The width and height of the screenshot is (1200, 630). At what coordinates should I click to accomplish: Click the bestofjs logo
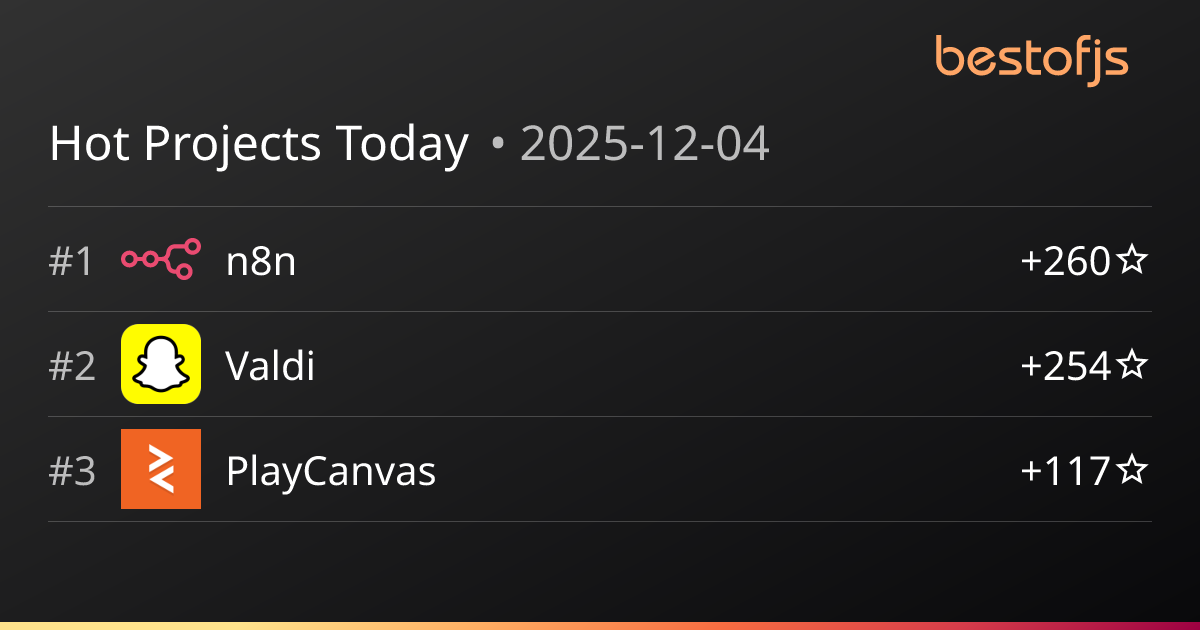(1031, 58)
